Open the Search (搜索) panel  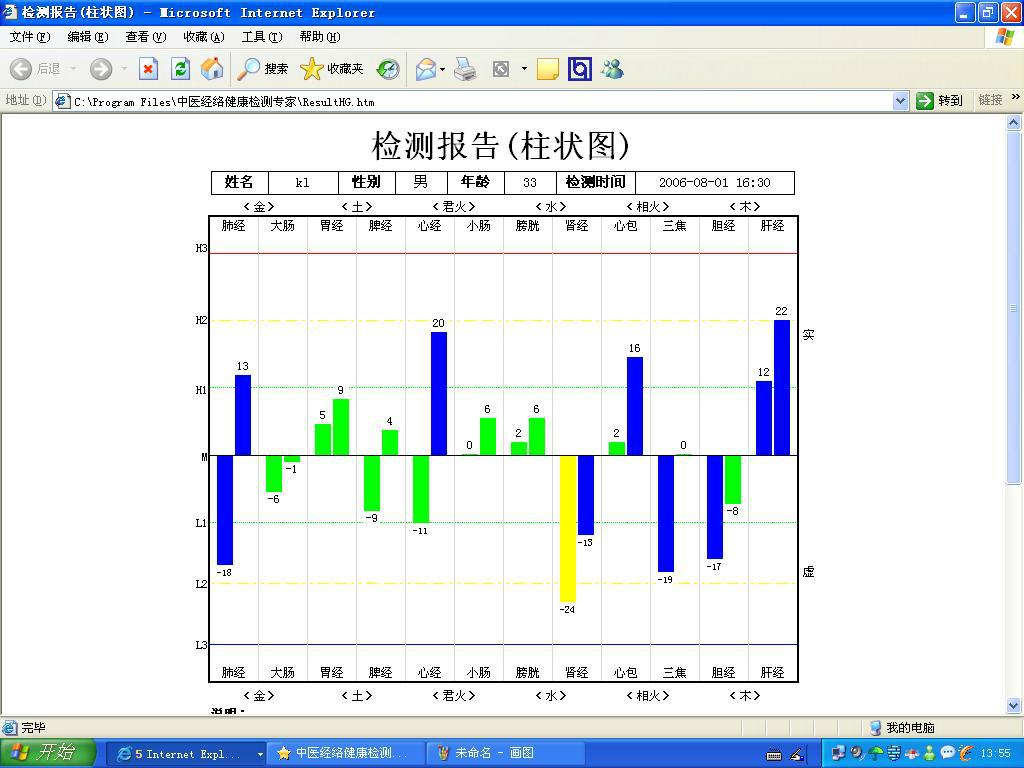[x=263, y=69]
